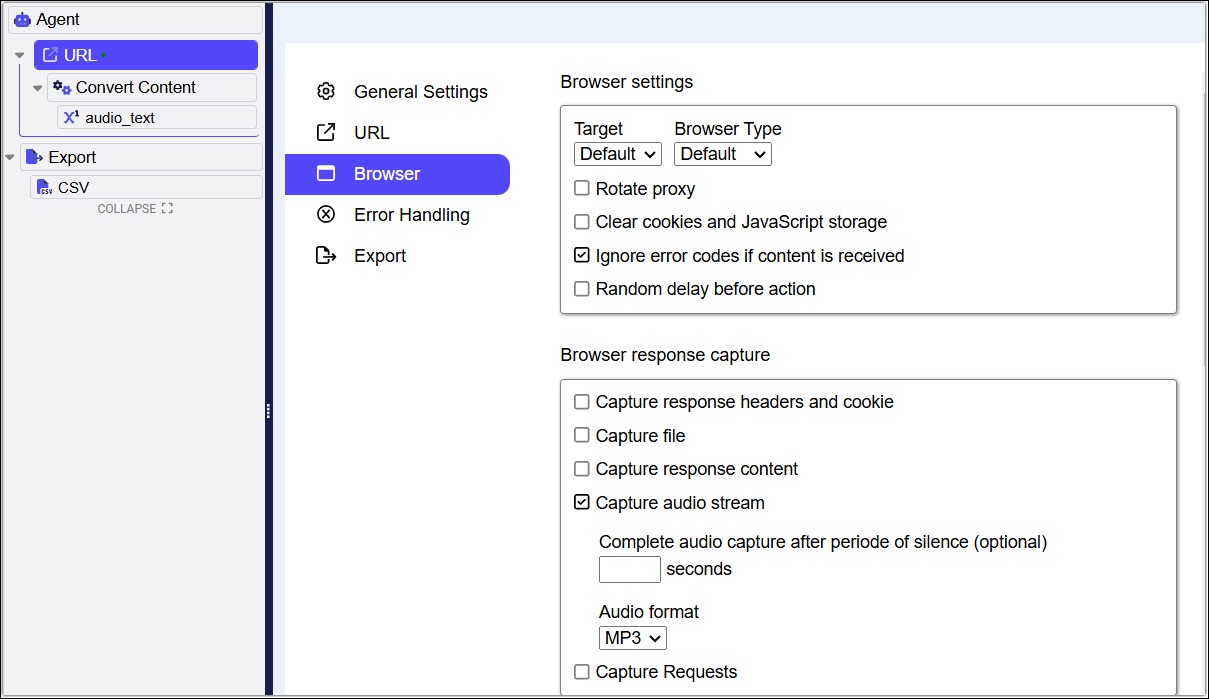Click the gears icon beside Convert Content
This screenshot has width=1209, height=699.
(62, 87)
